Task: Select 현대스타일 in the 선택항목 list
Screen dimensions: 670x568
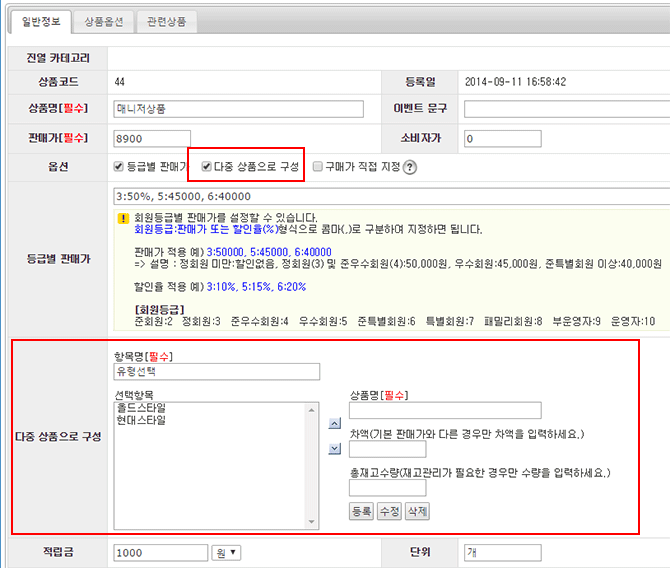Action: tap(141, 420)
